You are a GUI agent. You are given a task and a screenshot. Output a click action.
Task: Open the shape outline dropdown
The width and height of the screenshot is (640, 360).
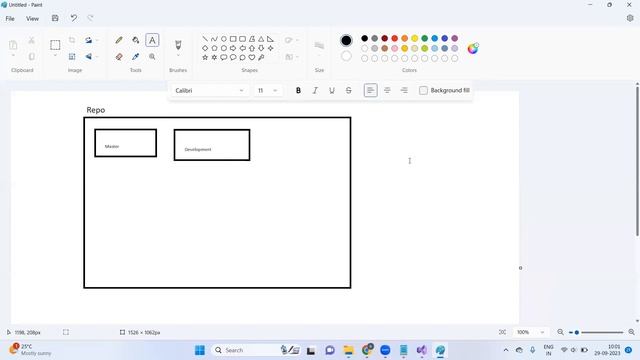click(x=291, y=40)
